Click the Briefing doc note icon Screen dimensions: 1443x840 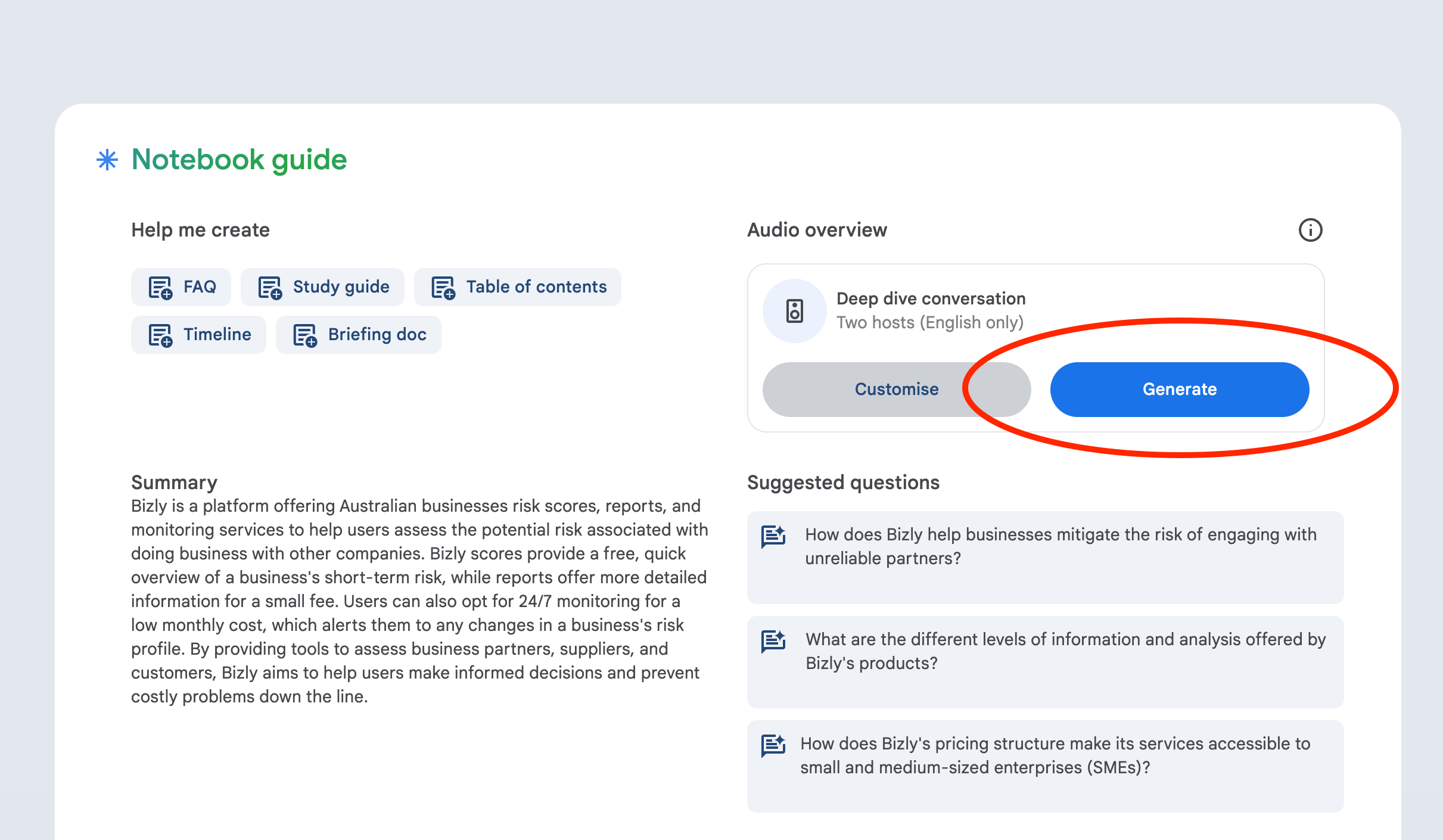pyautogui.click(x=305, y=335)
